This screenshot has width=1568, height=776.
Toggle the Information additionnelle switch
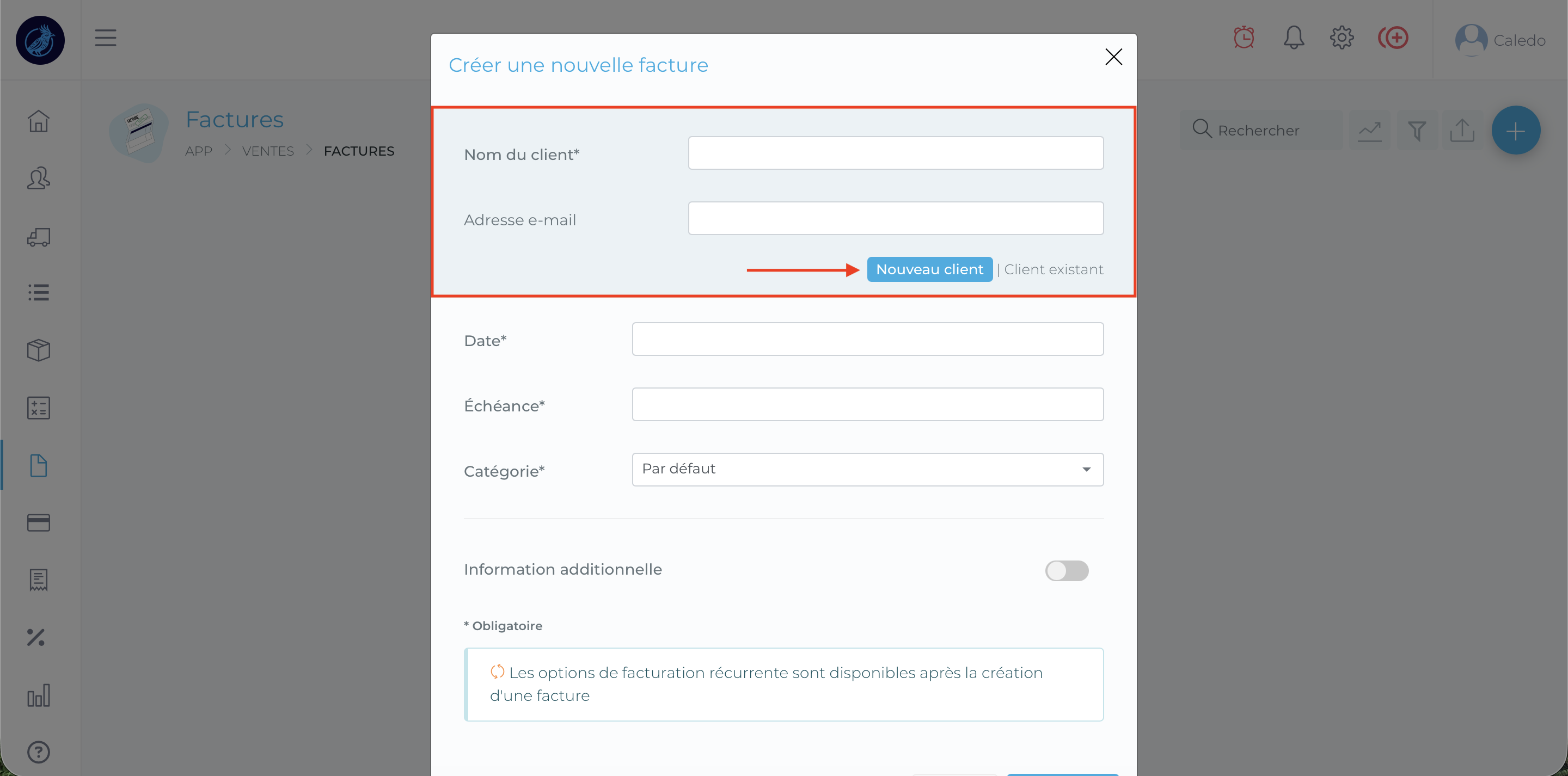pos(1067,570)
